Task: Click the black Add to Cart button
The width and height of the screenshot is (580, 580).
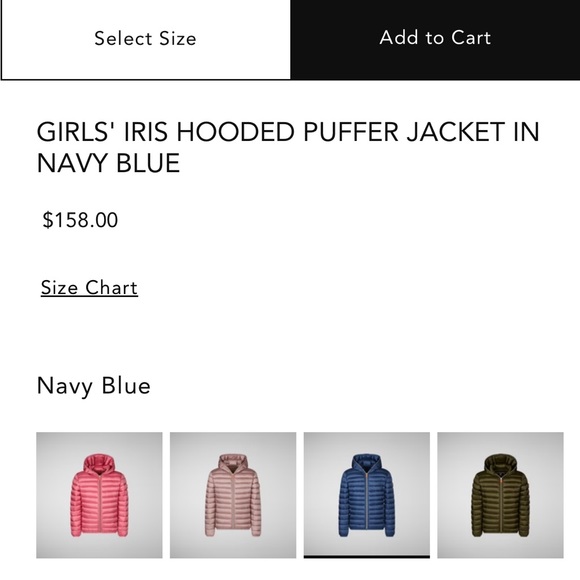Action: [435, 39]
